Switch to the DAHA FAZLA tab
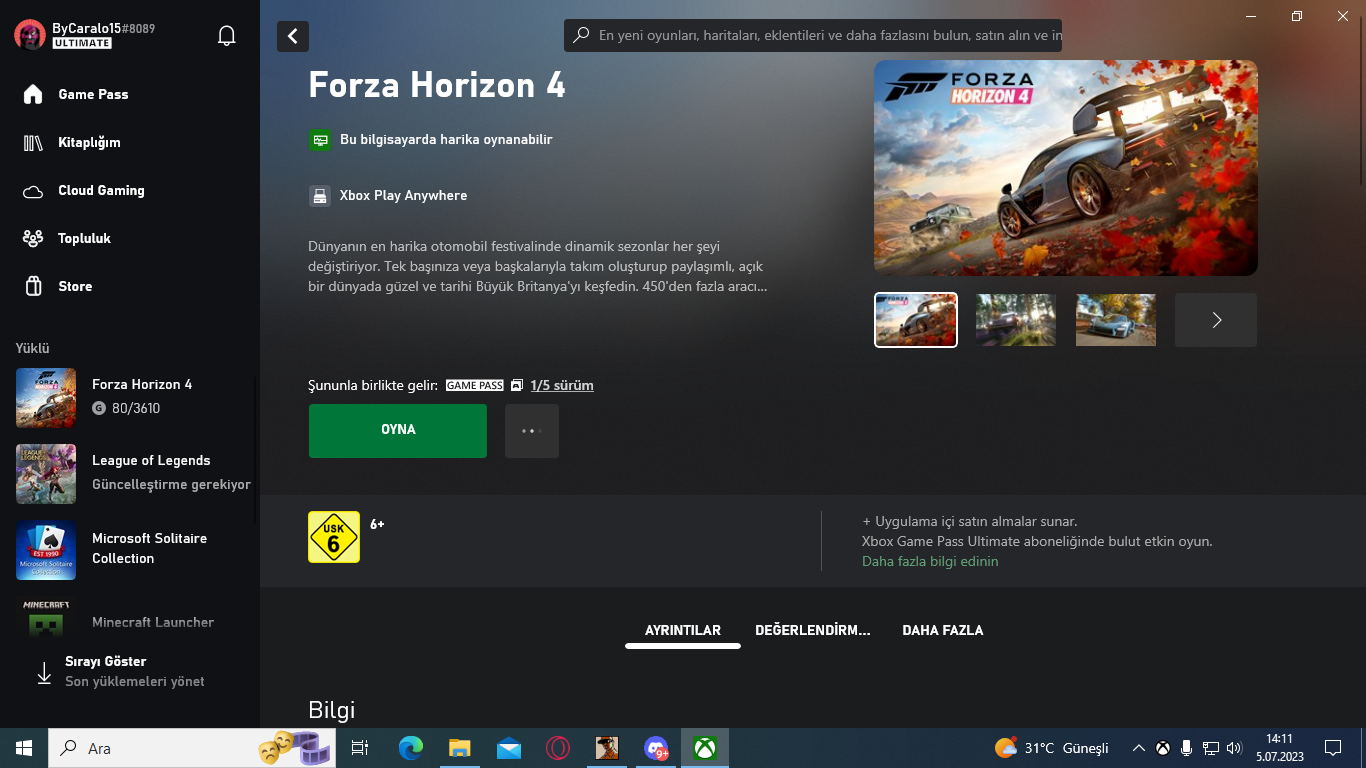 pos(943,631)
